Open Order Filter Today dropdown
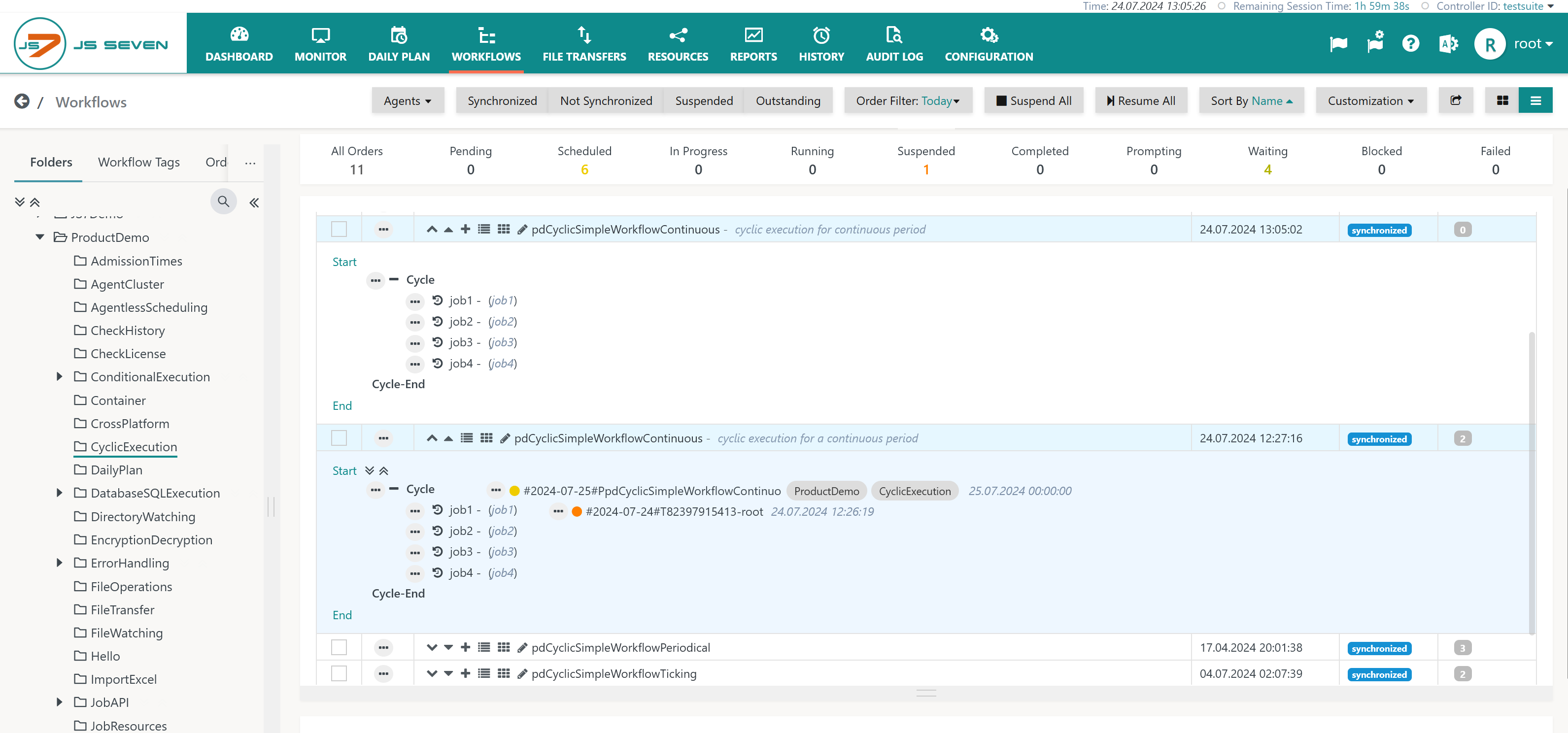This screenshot has height=733, width=1568. (x=908, y=100)
